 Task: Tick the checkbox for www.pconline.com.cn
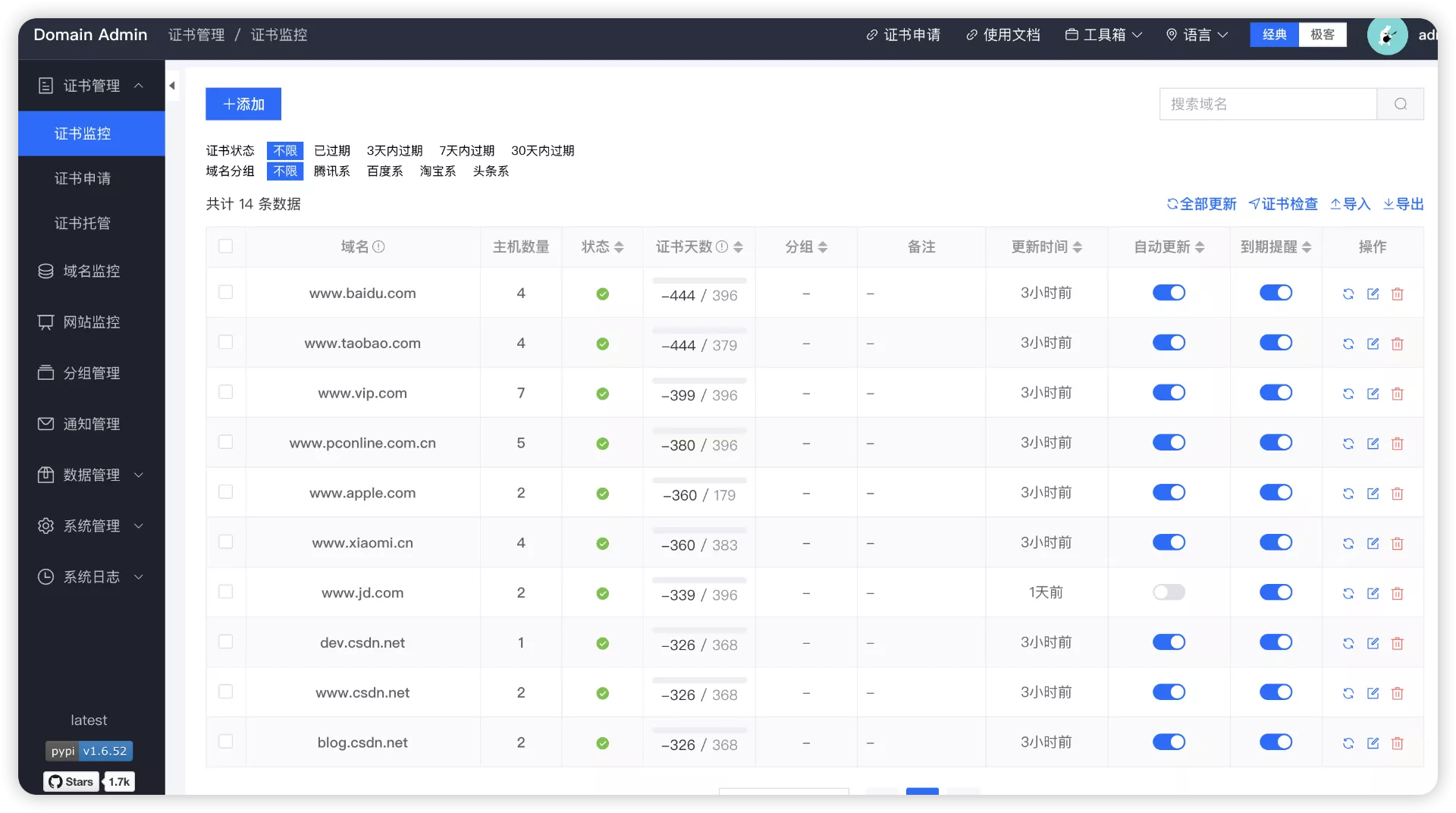pos(225,442)
